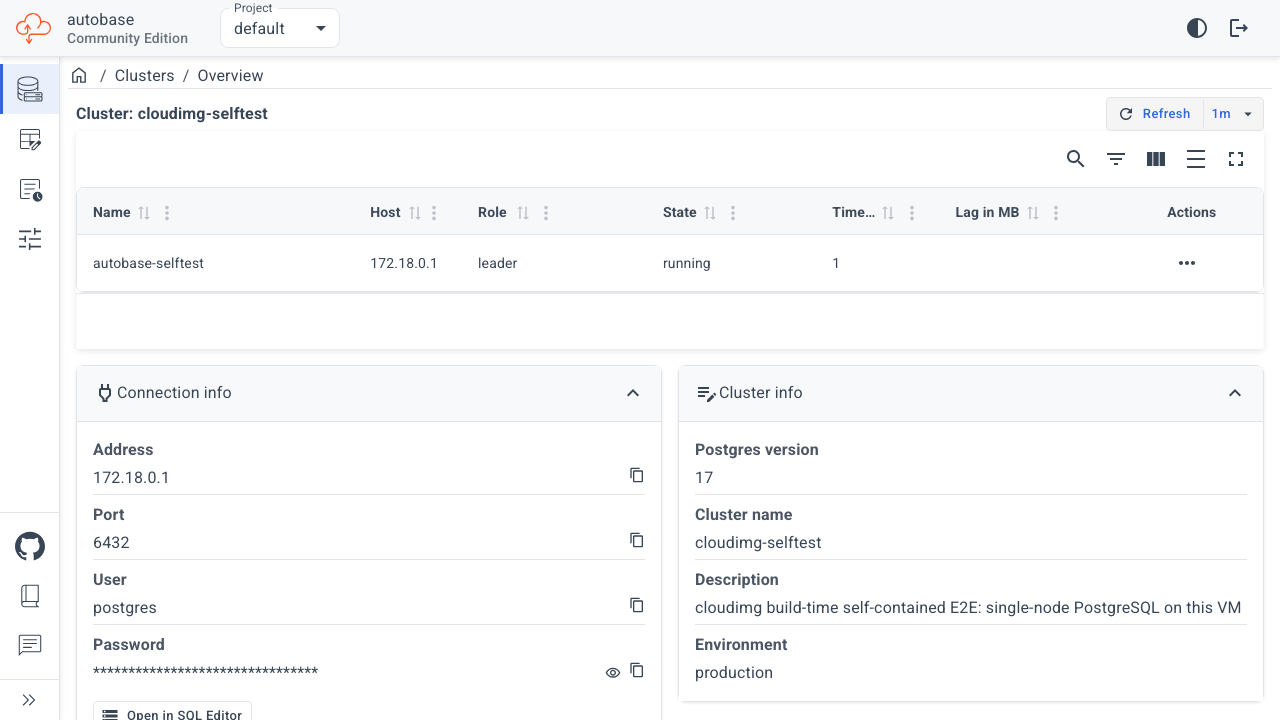
Task: Expand the sidebar with double-chevron
Action: [x=29, y=700]
